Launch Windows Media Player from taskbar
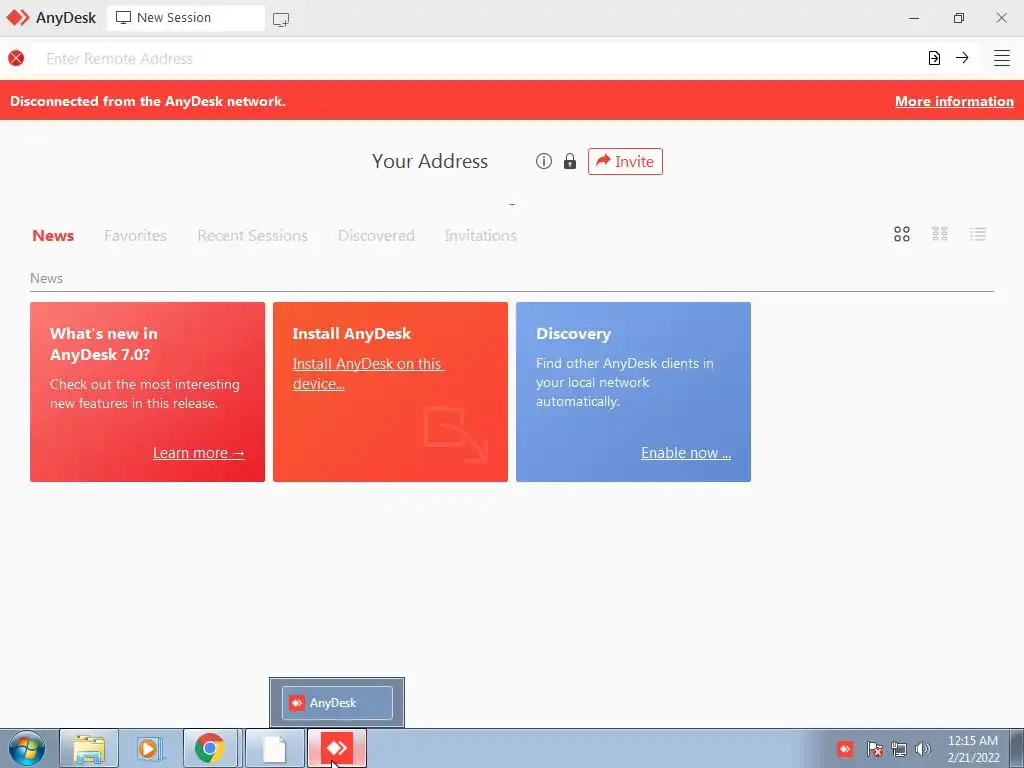Image resolution: width=1024 pixels, height=768 pixels. (x=150, y=748)
